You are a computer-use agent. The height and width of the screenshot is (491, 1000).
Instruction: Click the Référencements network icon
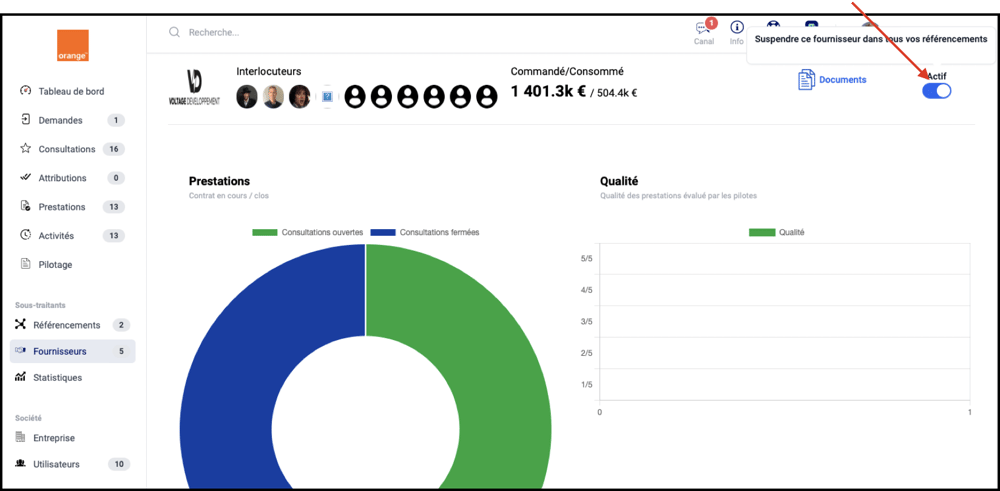(x=20, y=325)
